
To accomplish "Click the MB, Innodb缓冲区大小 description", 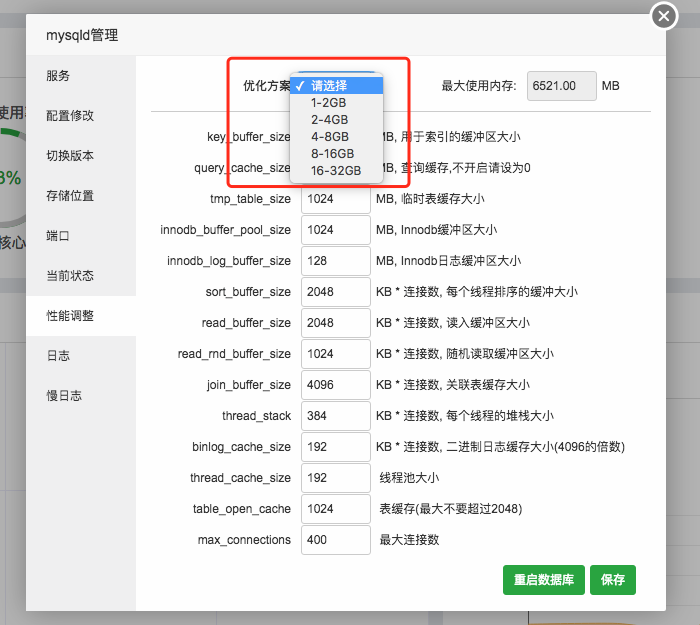I will pos(436,230).
